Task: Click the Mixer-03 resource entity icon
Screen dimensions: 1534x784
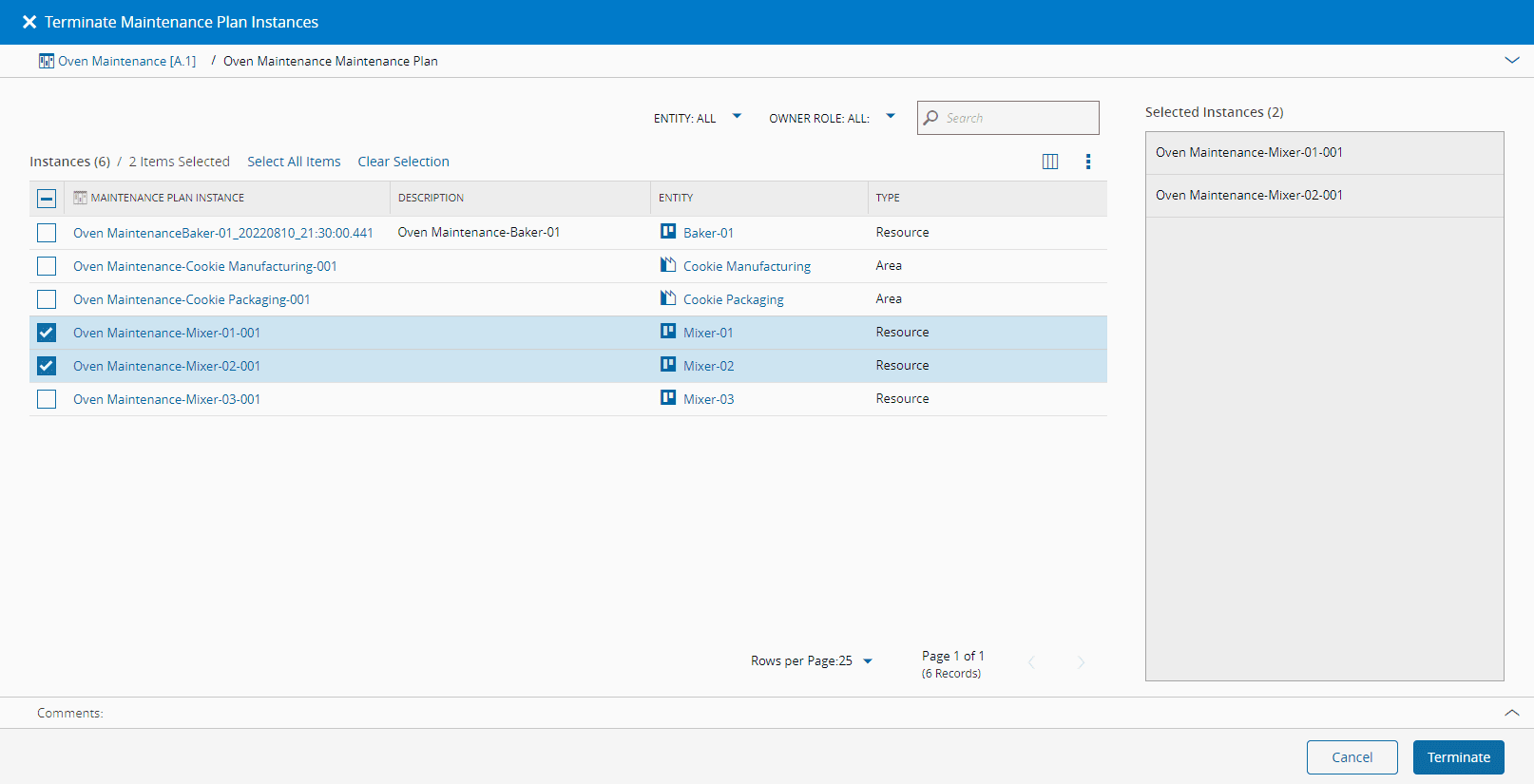Action: tap(668, 398)
